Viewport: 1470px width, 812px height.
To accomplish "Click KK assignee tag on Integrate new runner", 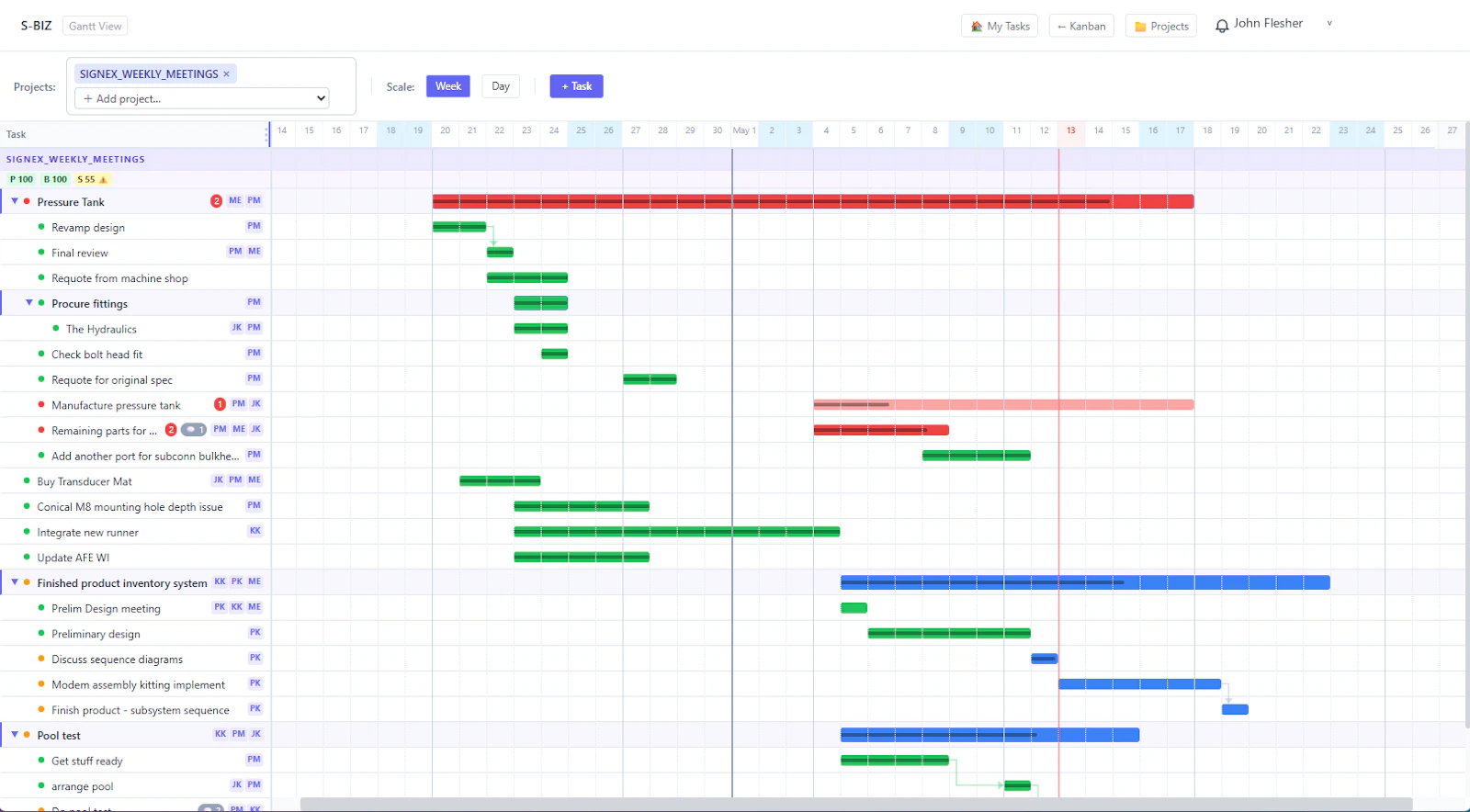I will 255,531.
